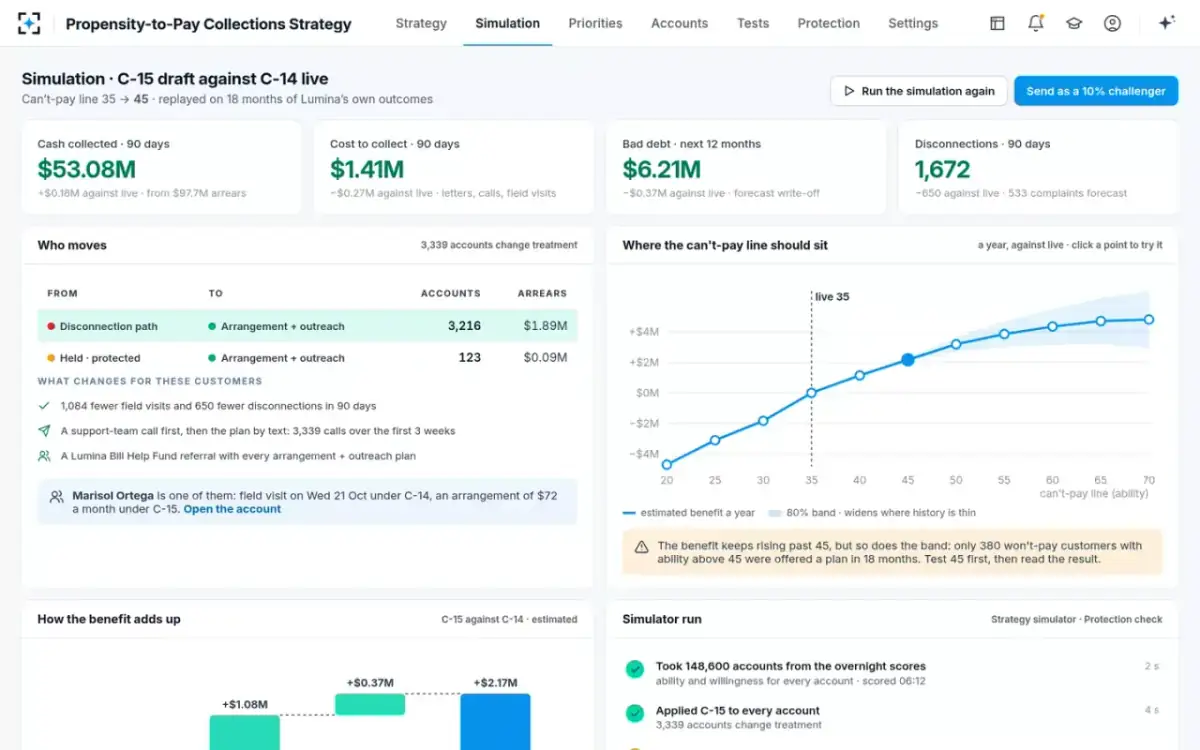Image resolution: width=1200 pixels, height=750 pixels.
Task: Click the chart point at can't-pay line 40
Action: click(x=859, y=376)
